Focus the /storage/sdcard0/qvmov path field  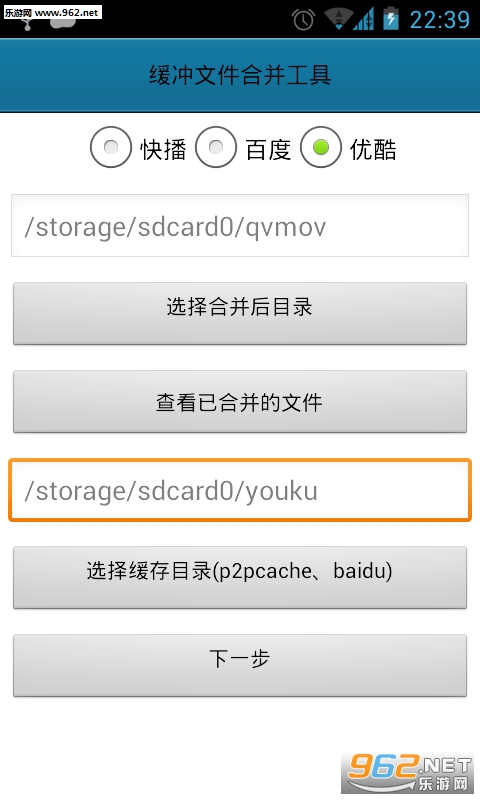tap(240, 226)
